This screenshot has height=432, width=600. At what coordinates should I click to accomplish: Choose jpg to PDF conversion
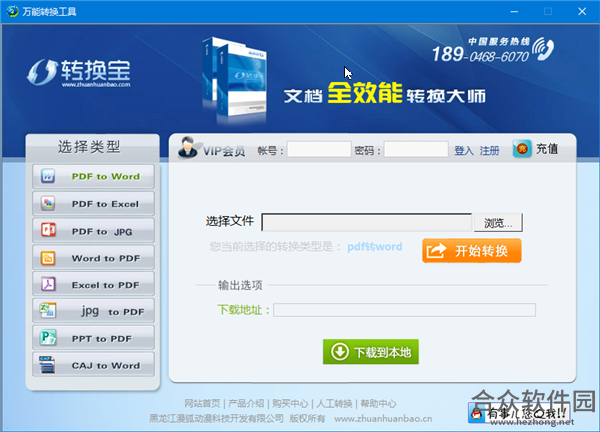pyautogui.click(x=93, y=311)
